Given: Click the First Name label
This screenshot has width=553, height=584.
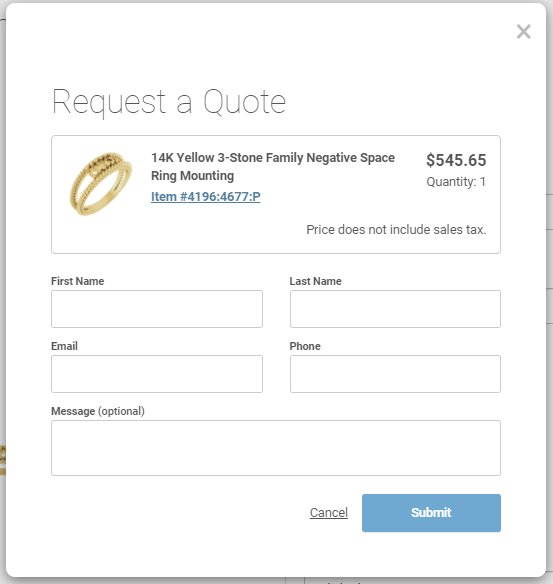Looking at the screenshot, I should tap(77, 281).
